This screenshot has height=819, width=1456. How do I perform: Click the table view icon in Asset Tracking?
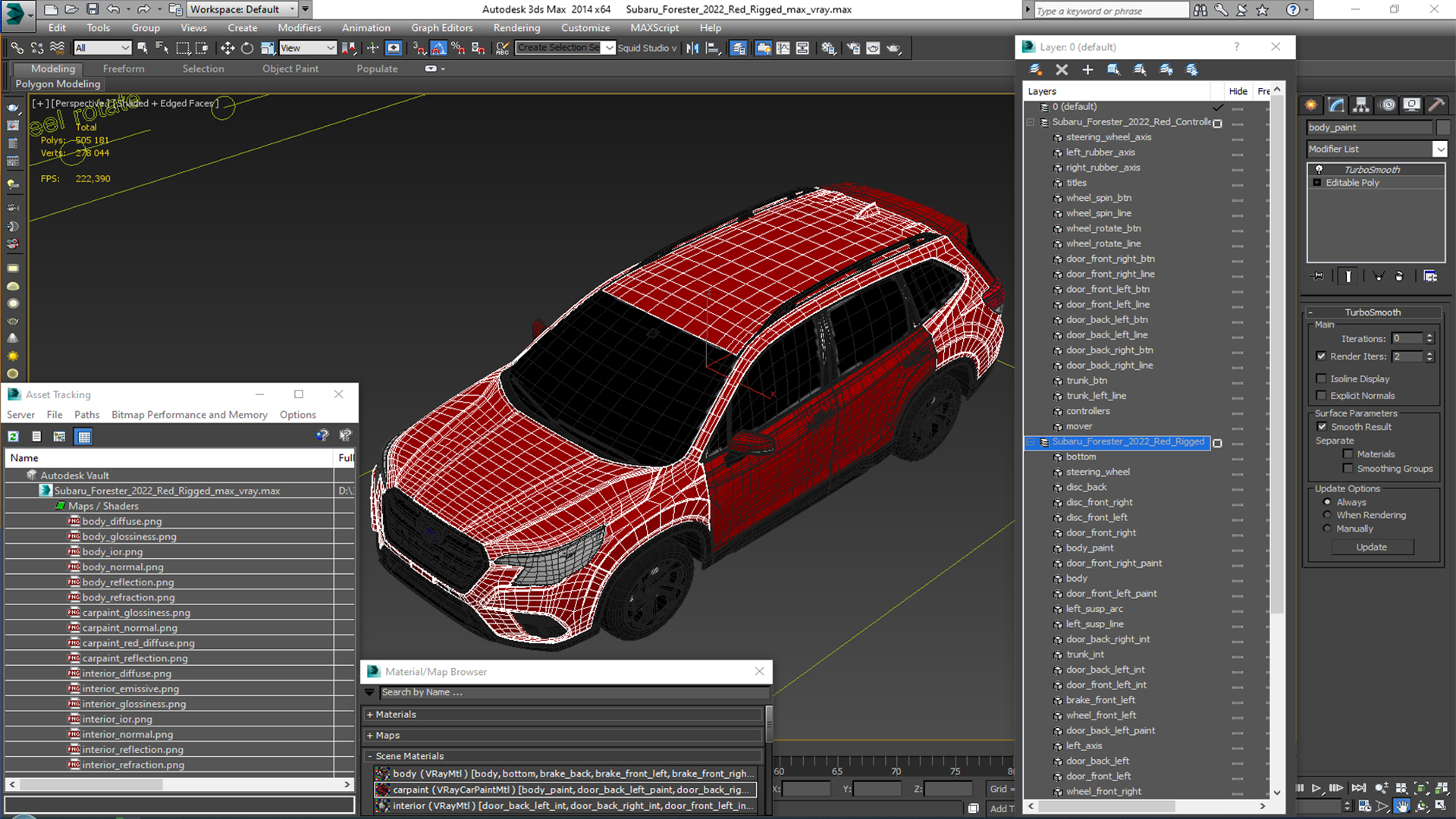click(84, 436)
